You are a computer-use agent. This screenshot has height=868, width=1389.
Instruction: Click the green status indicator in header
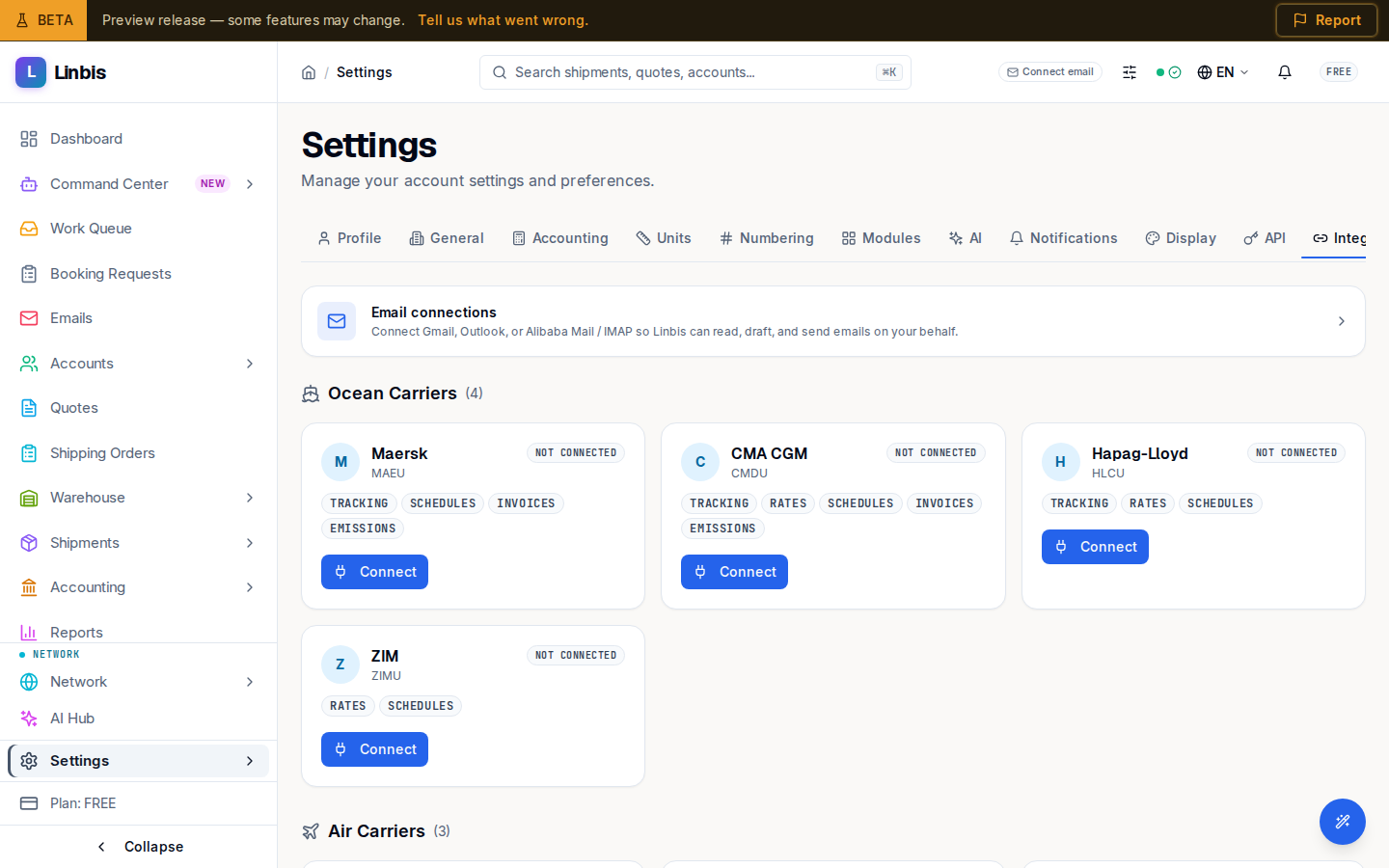pos(1168,72)
